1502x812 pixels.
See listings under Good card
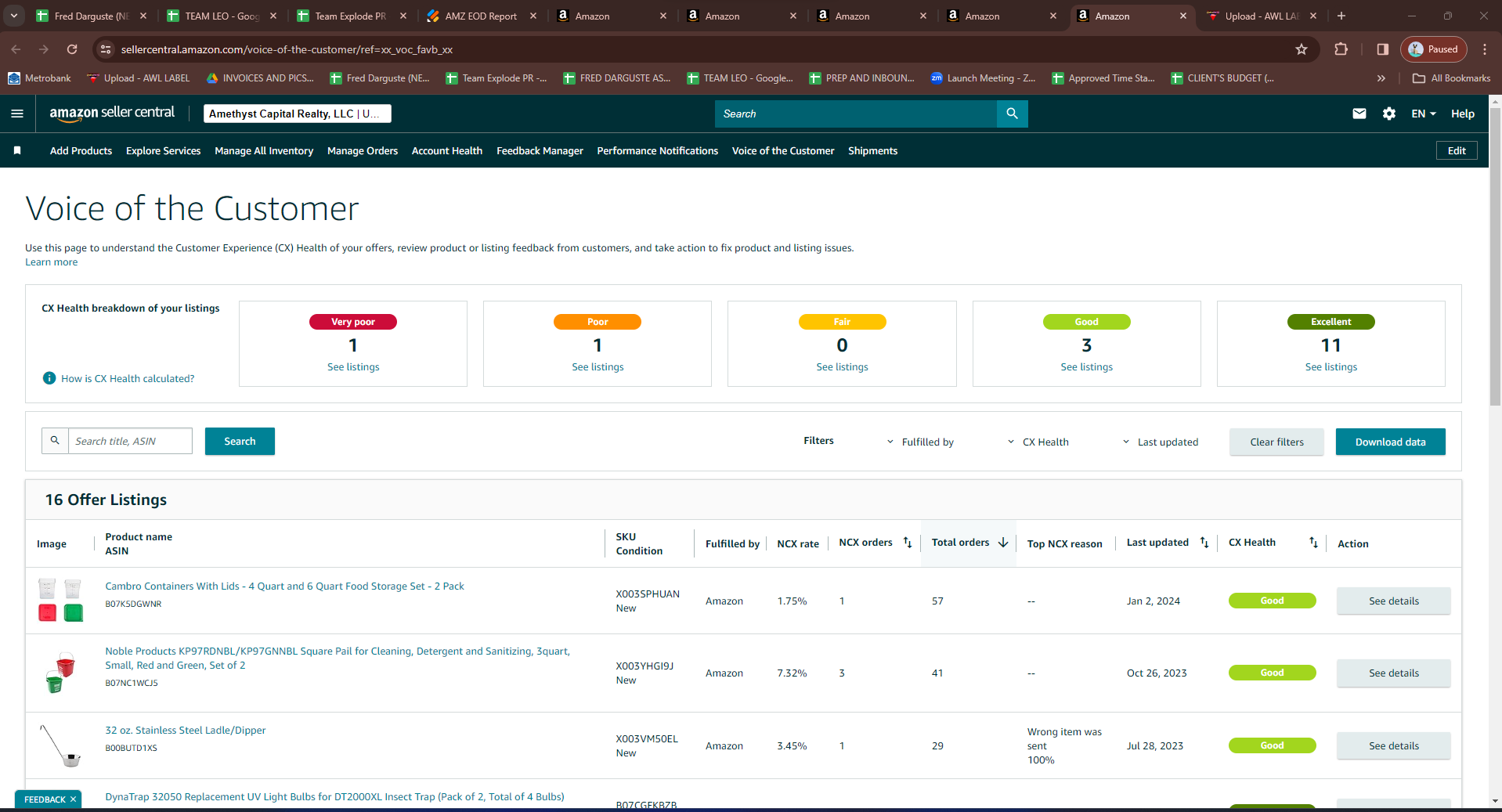tap(1086, 366)
